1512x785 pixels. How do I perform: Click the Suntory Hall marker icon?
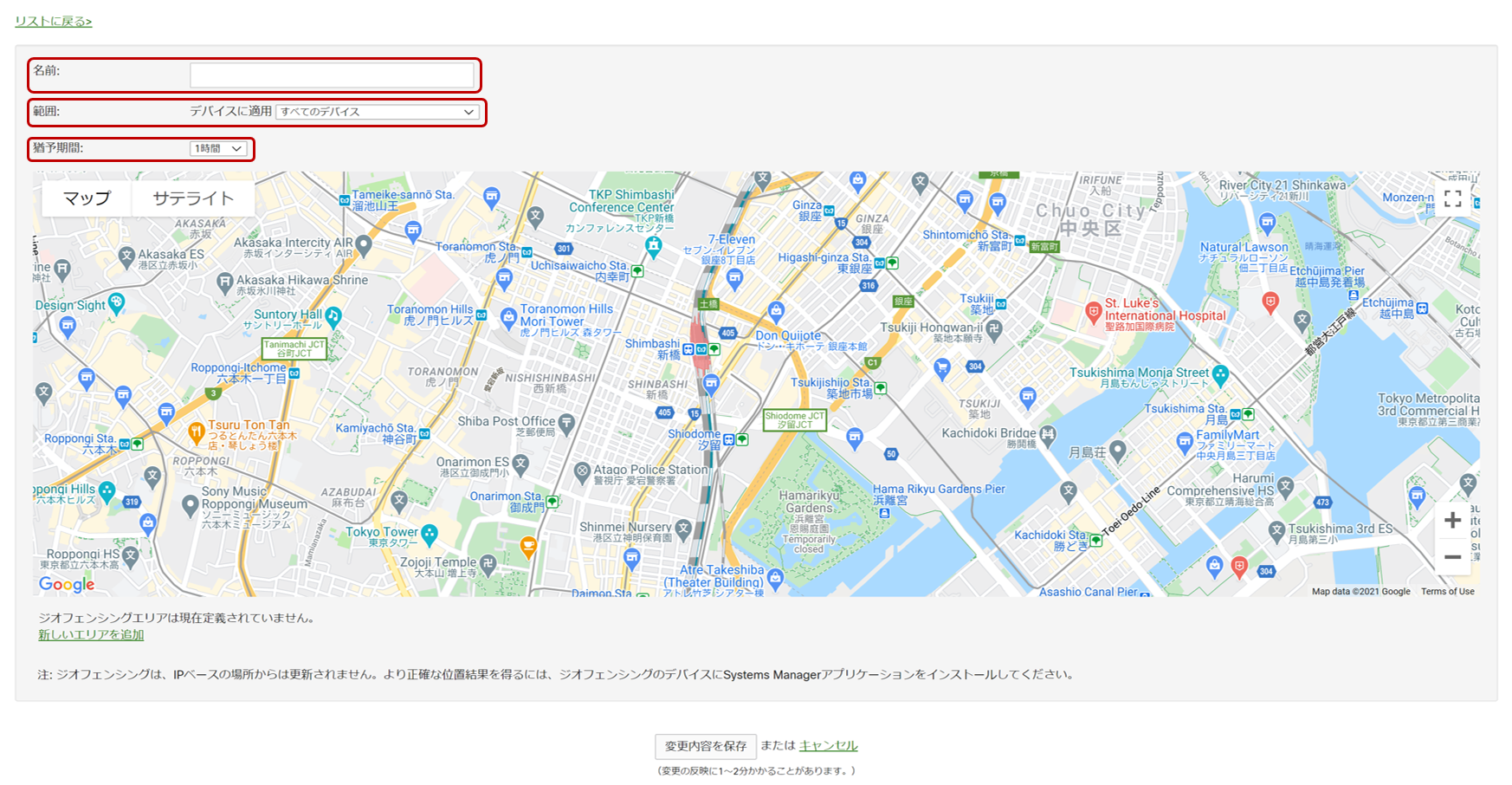(333, 316)
